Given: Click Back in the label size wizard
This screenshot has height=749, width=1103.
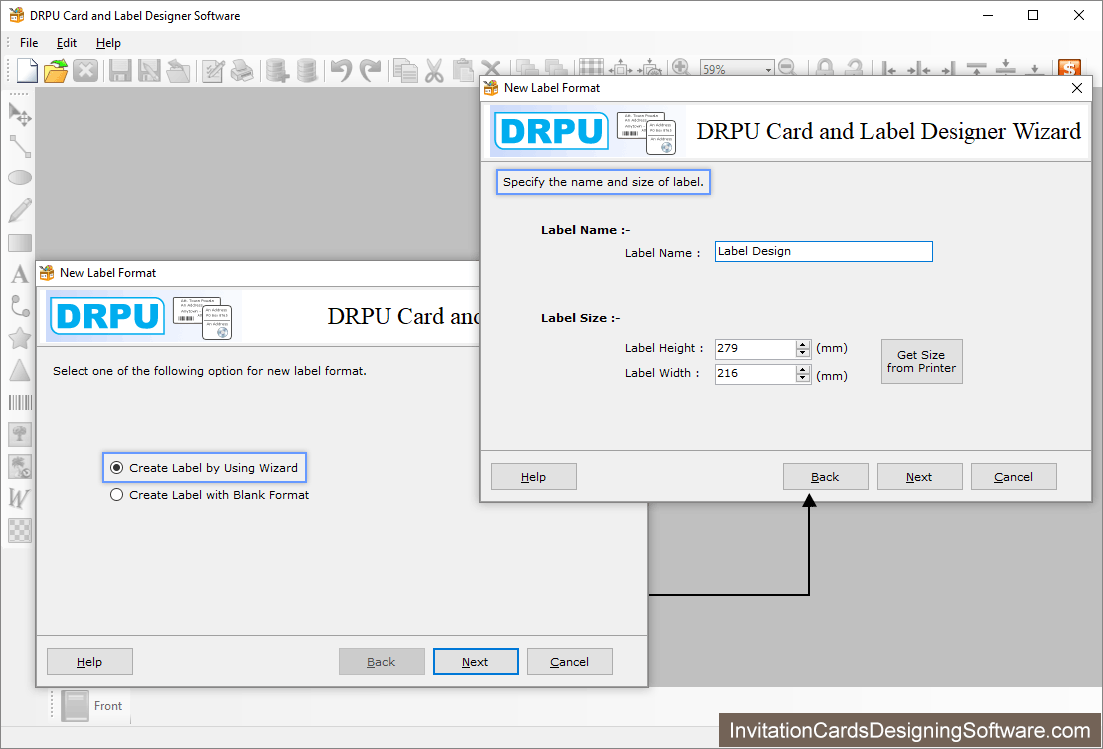Looking at the screenshot, I should tap(825, 477).
